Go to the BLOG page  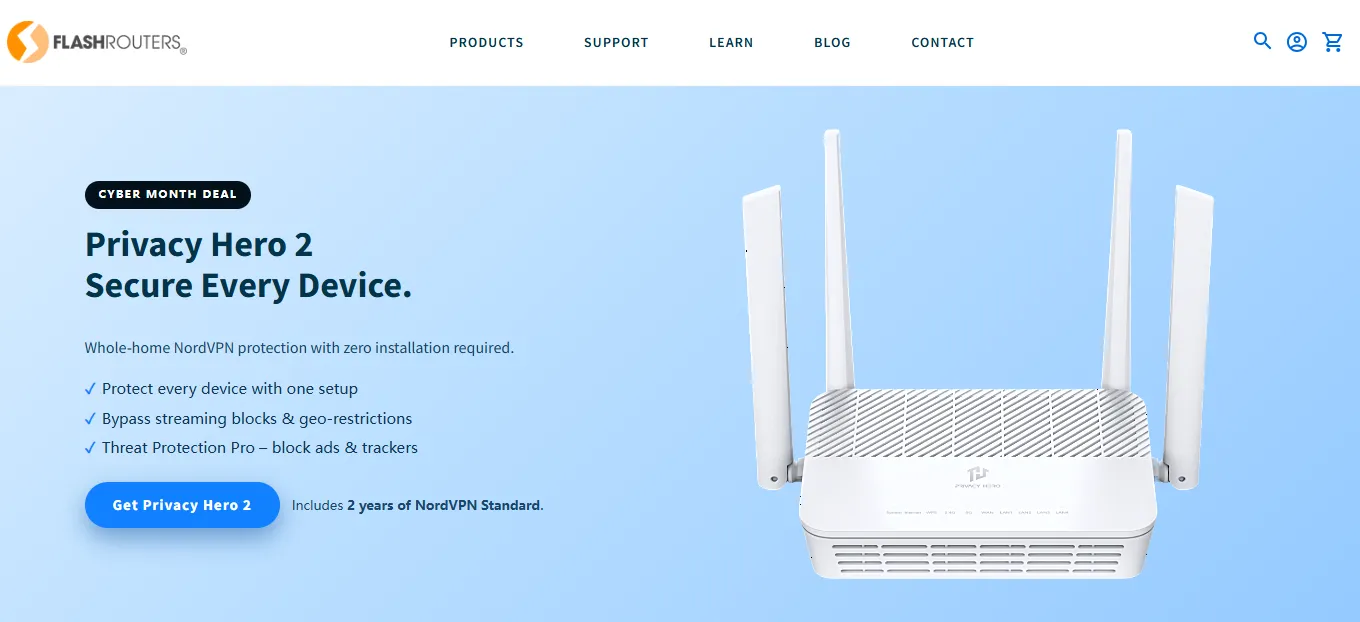coord(832,43)
